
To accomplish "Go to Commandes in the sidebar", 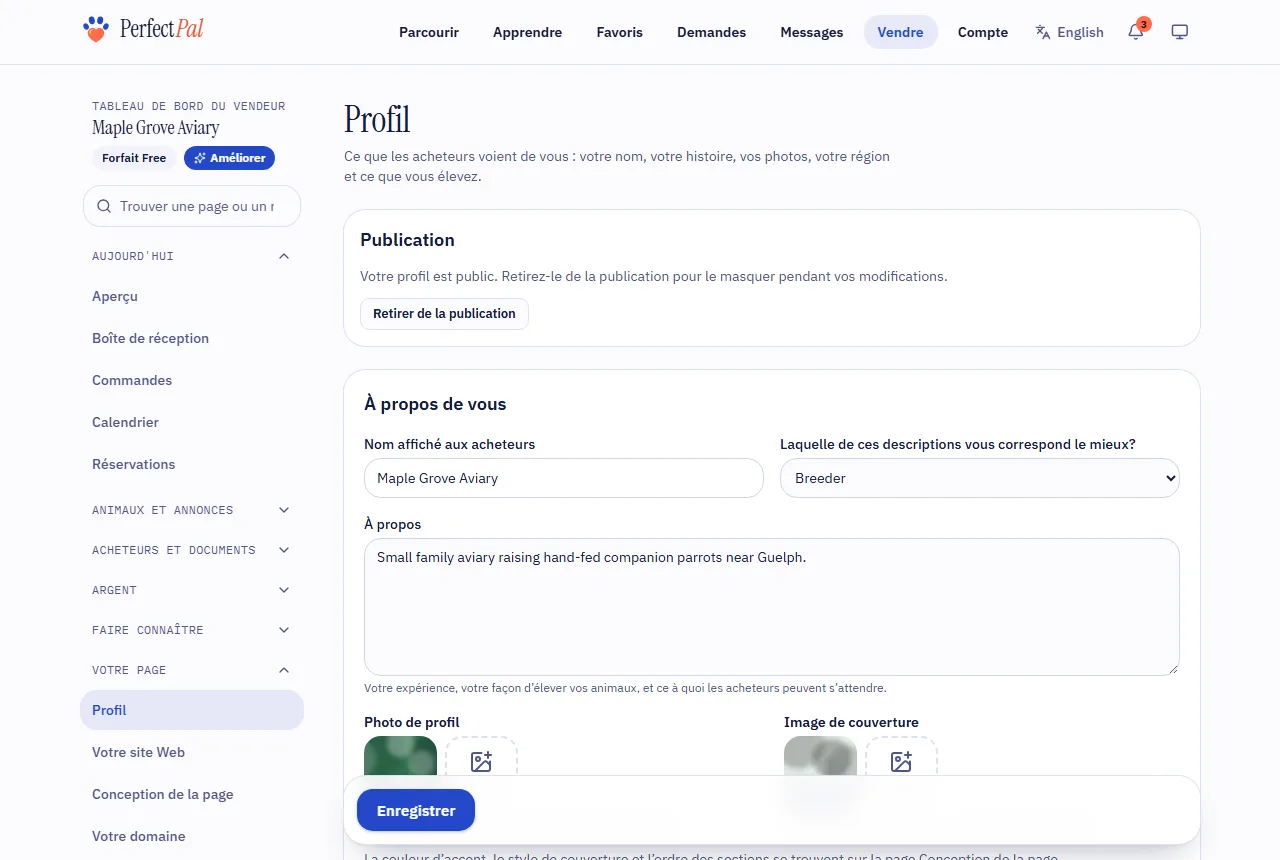I will point(192,380).
